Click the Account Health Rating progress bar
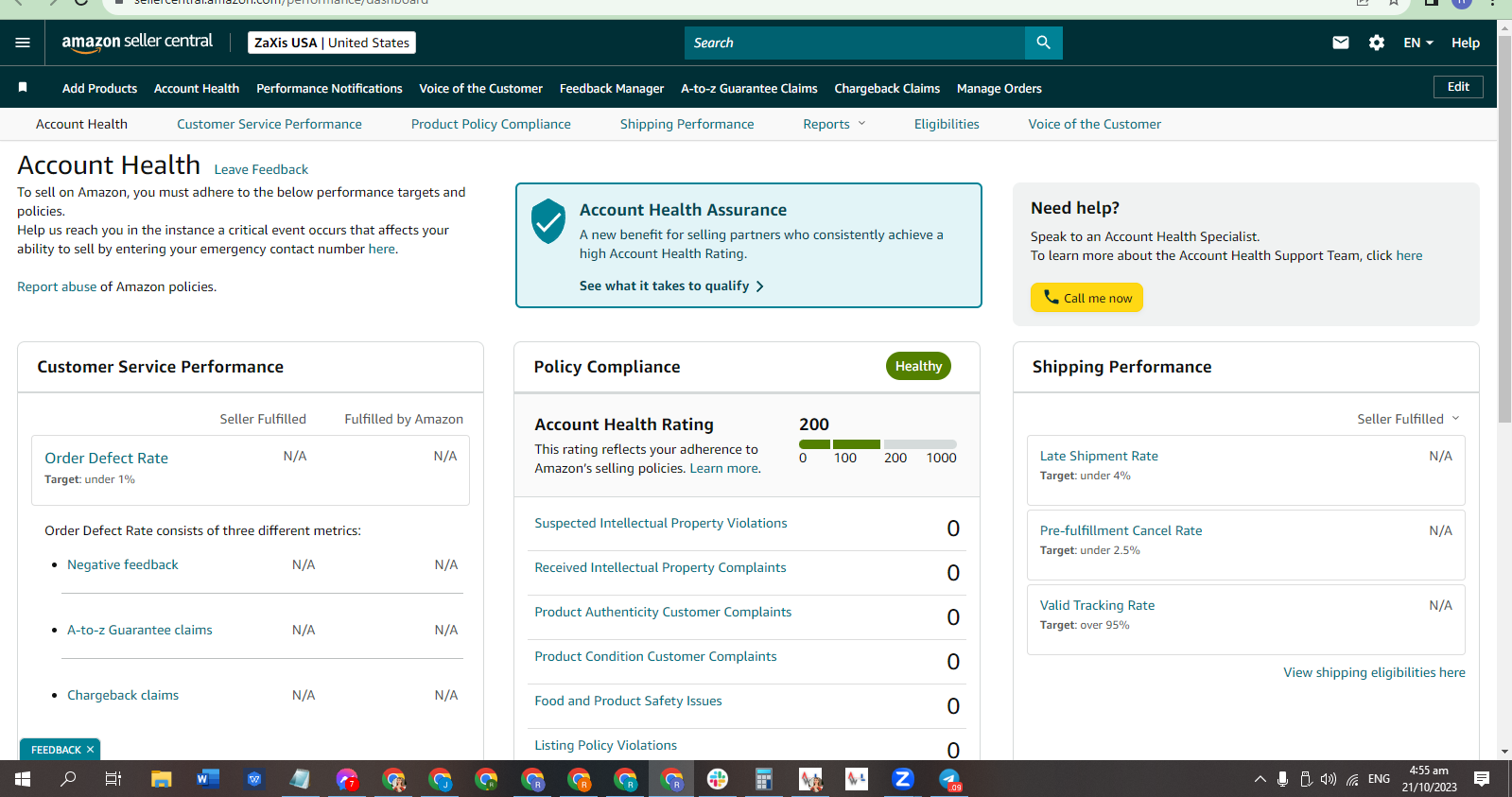Screen dimensions: 1512x797 pyautogui.click(x=878, y=444)
